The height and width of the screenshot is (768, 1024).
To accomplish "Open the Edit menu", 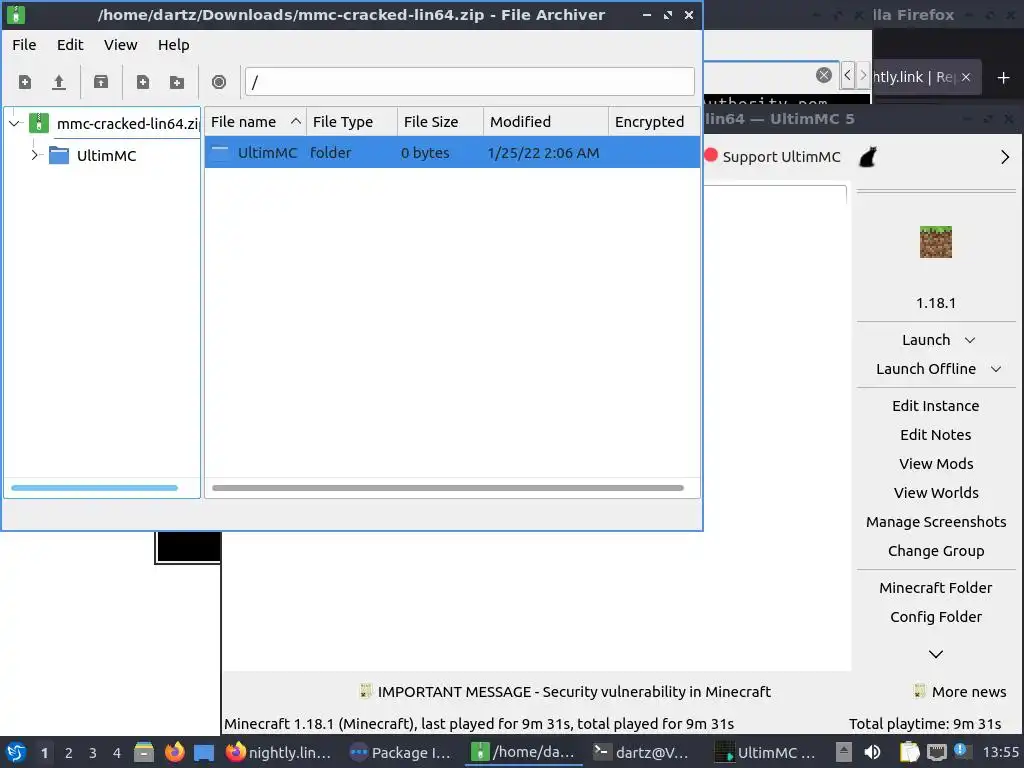I will coord(70,45).
